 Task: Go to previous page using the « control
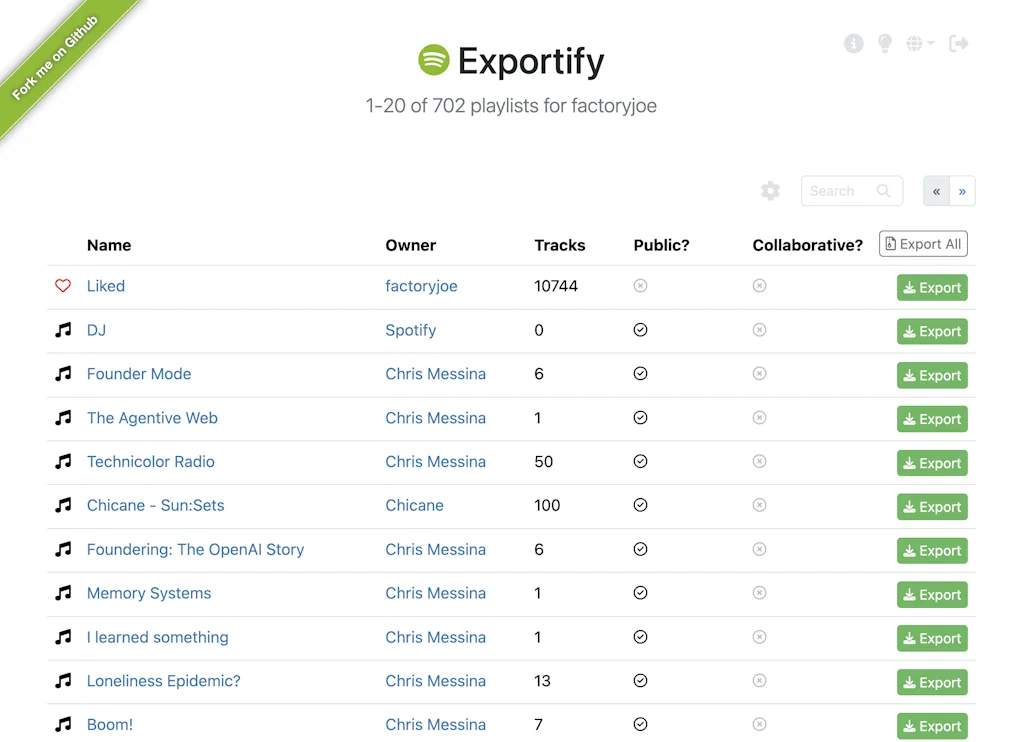click(x=936, y=190)
